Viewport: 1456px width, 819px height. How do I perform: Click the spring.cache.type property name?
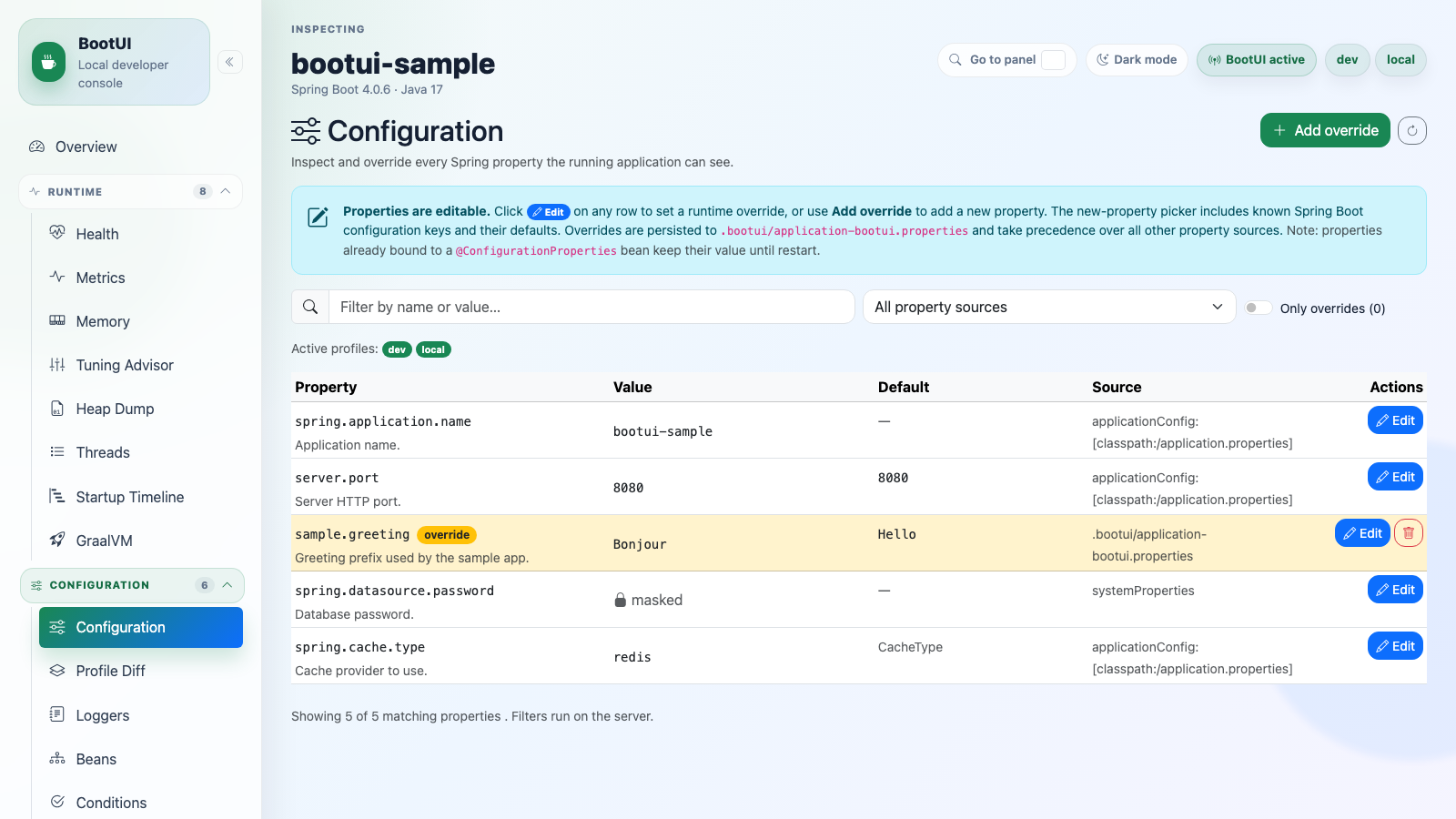coord(359,647)
